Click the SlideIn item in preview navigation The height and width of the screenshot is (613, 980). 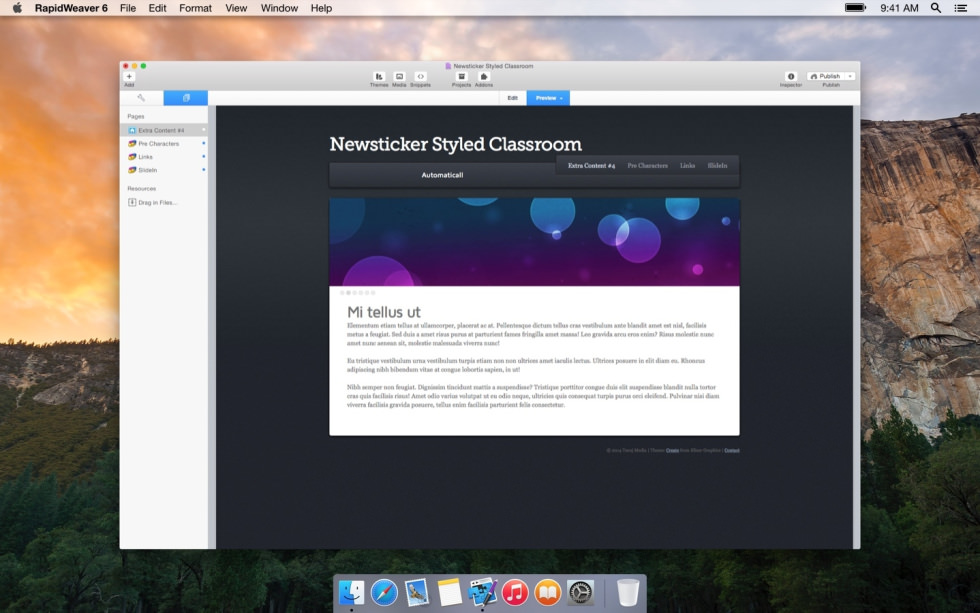pyautogui.click(x=718, y=166)
